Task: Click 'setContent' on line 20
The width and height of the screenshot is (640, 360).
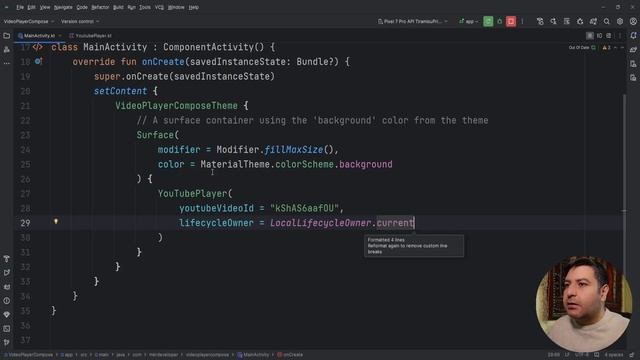Action: (120, 91)
